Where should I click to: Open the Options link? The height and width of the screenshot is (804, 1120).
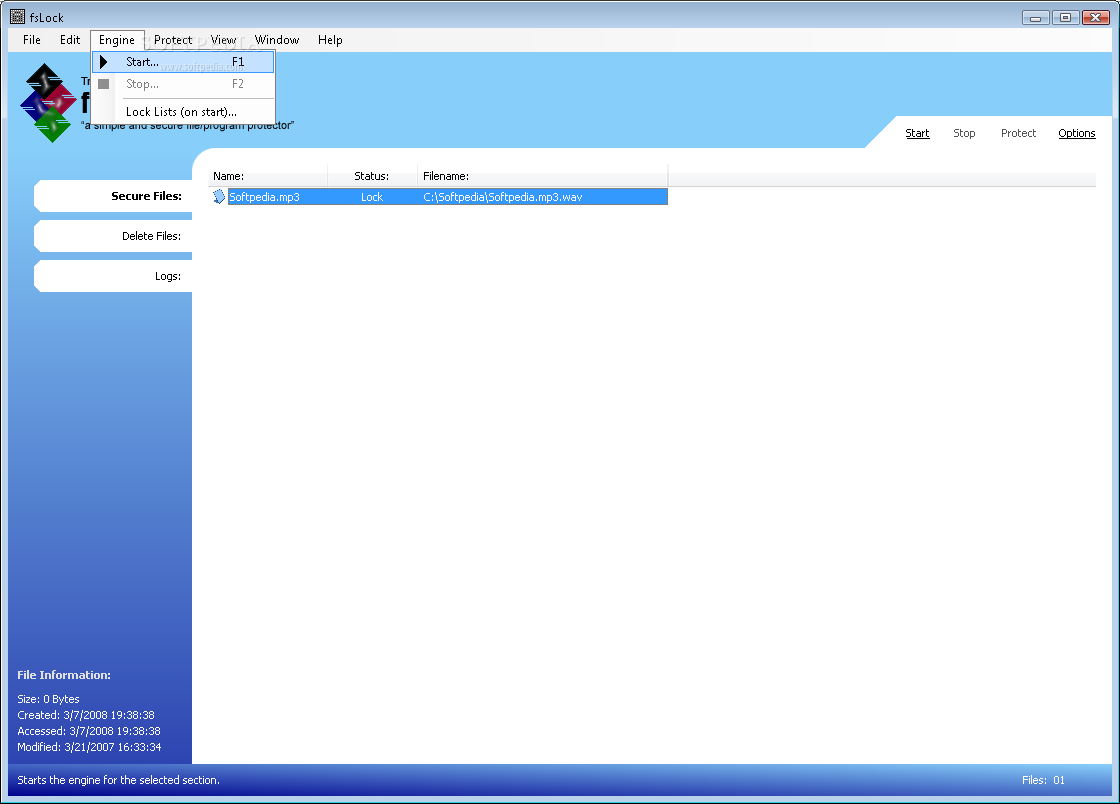(x=1076, y=133)
